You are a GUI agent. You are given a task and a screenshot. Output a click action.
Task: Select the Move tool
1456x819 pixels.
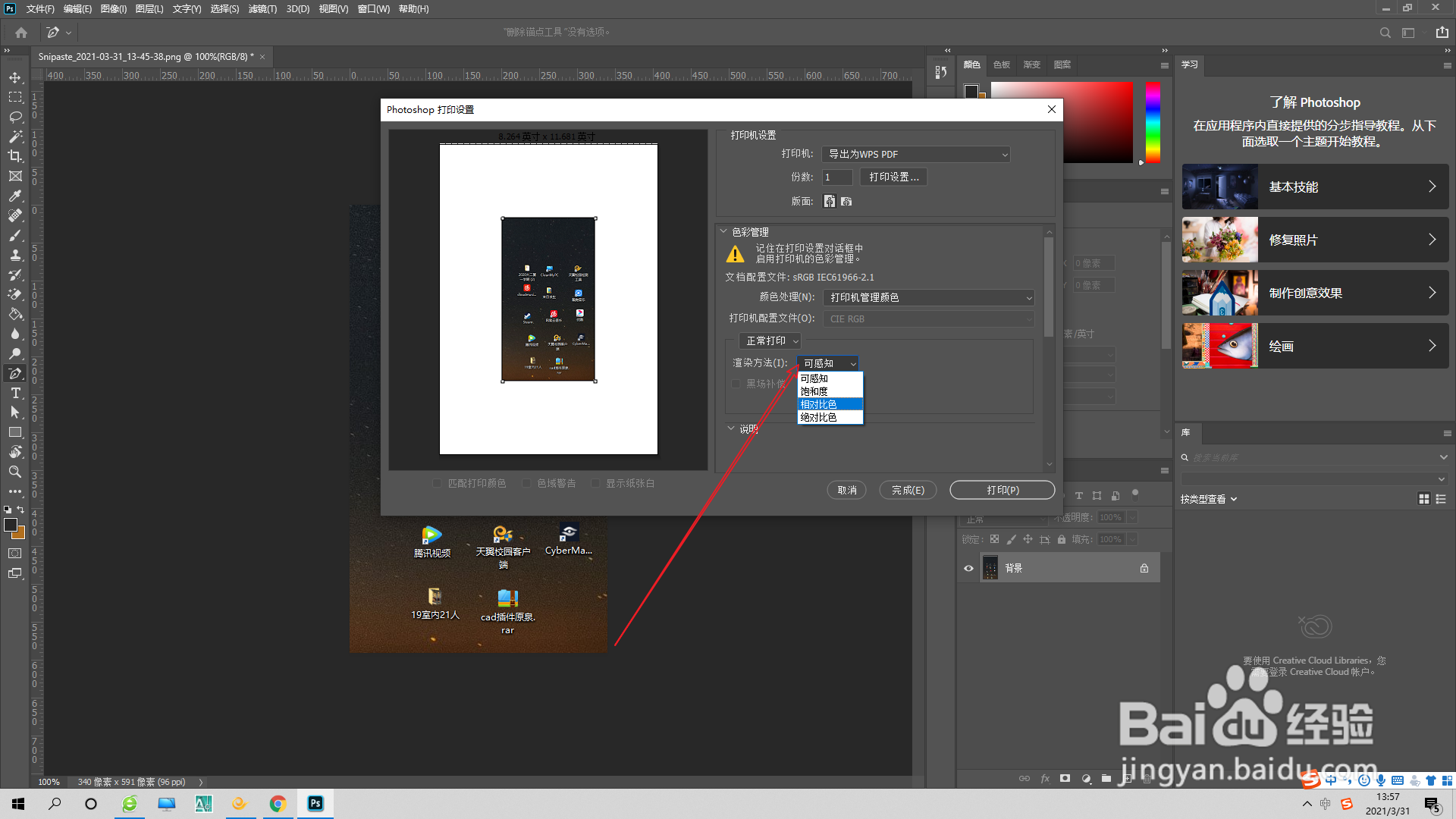pyautogui.click(x=15, y=77)
